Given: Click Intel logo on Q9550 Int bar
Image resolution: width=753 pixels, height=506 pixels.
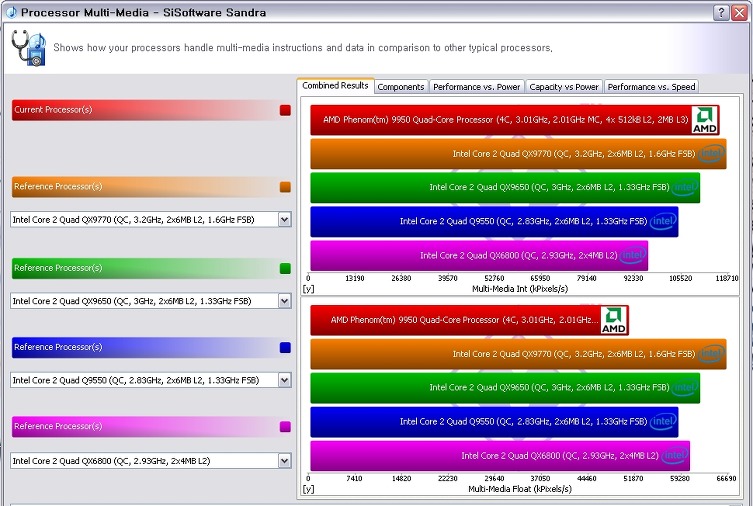Looking at the screenshot, I should coord(663,221).
